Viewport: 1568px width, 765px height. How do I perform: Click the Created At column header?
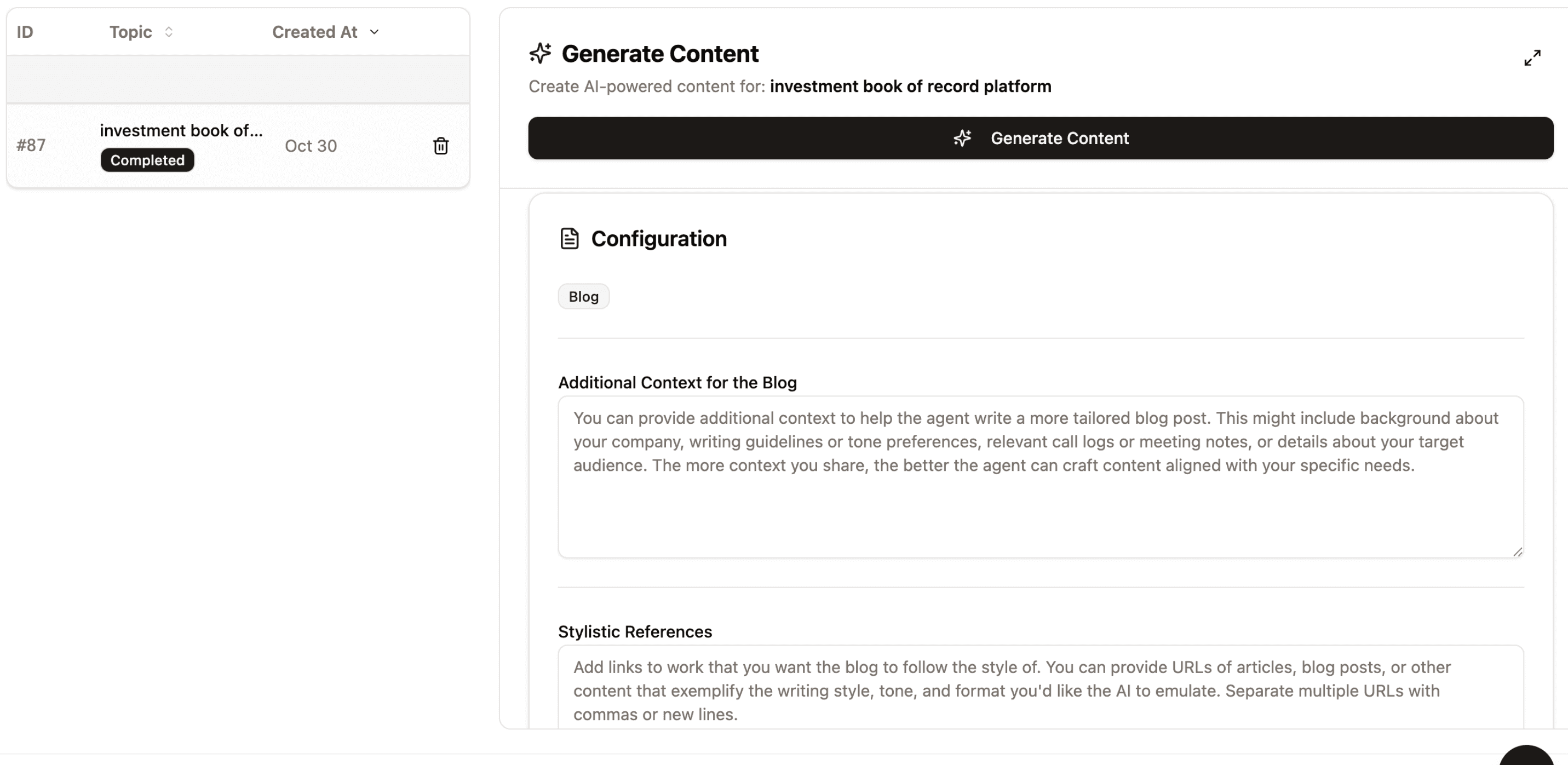(314, 32)
